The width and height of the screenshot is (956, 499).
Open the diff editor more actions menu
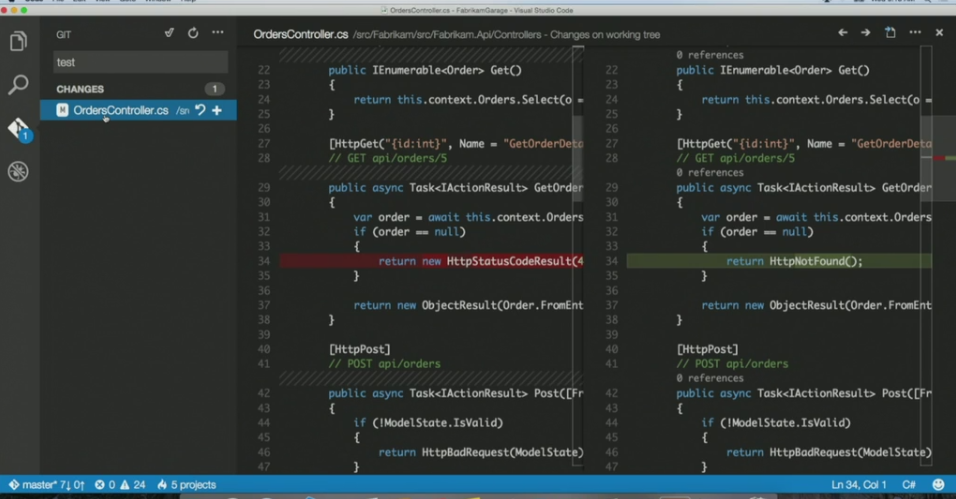[914, 34]
